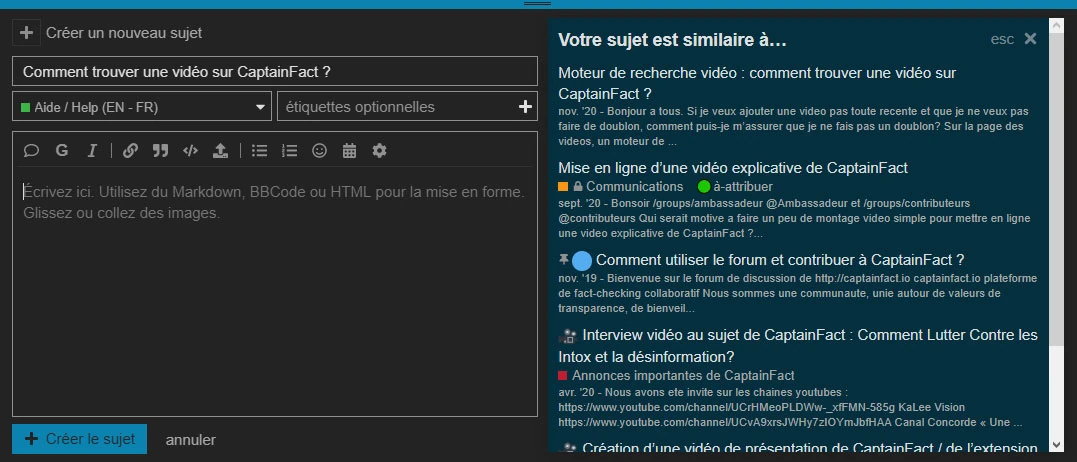Upload a file using the upload icon
This screenshot has height=462, width=1077.
pos(220,150)
